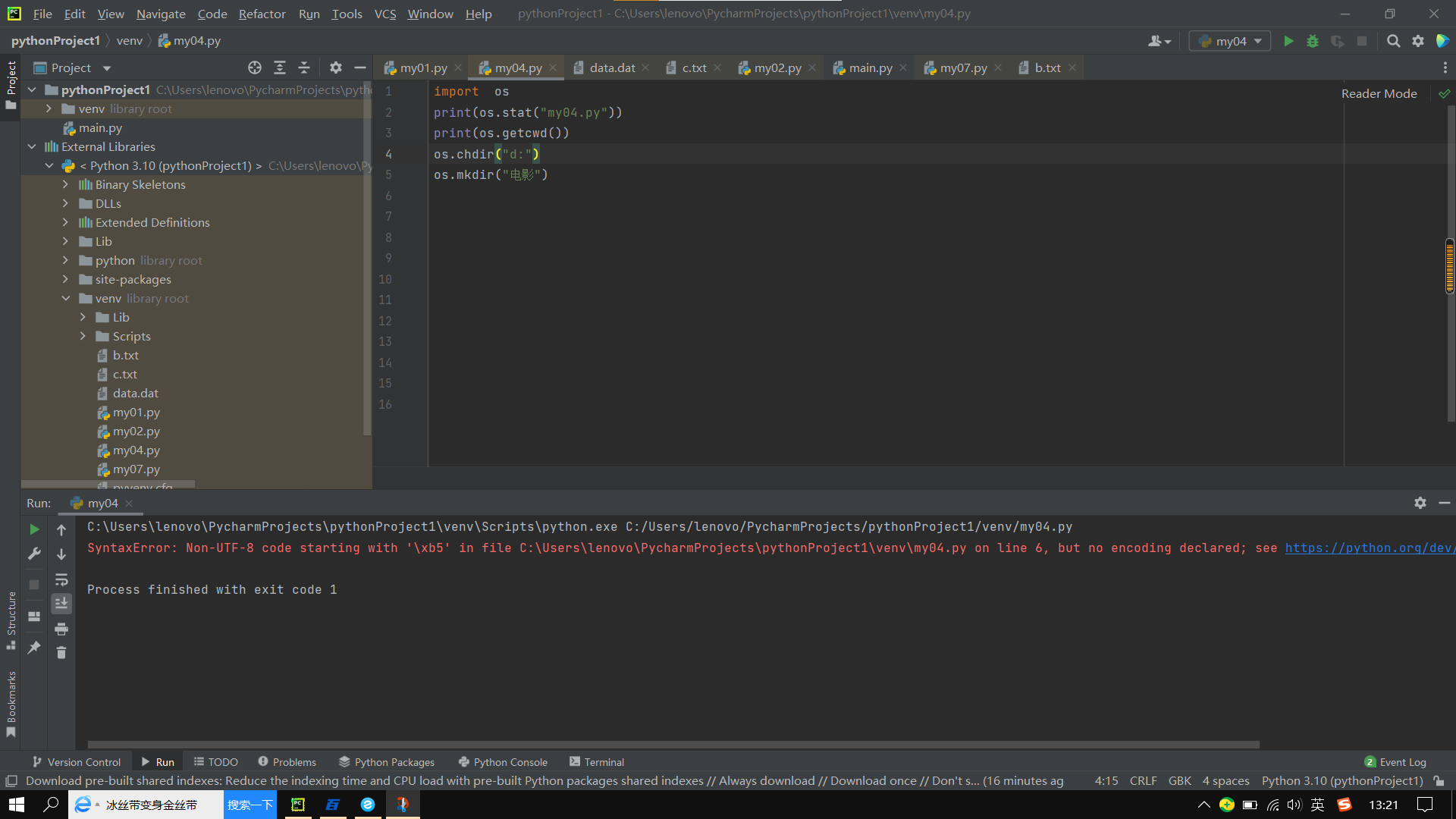Image resolution: width=1456 pixels, height=819 pixels.
Task: Click the Select Opened File target icon
Action: [x=255, y=68]
